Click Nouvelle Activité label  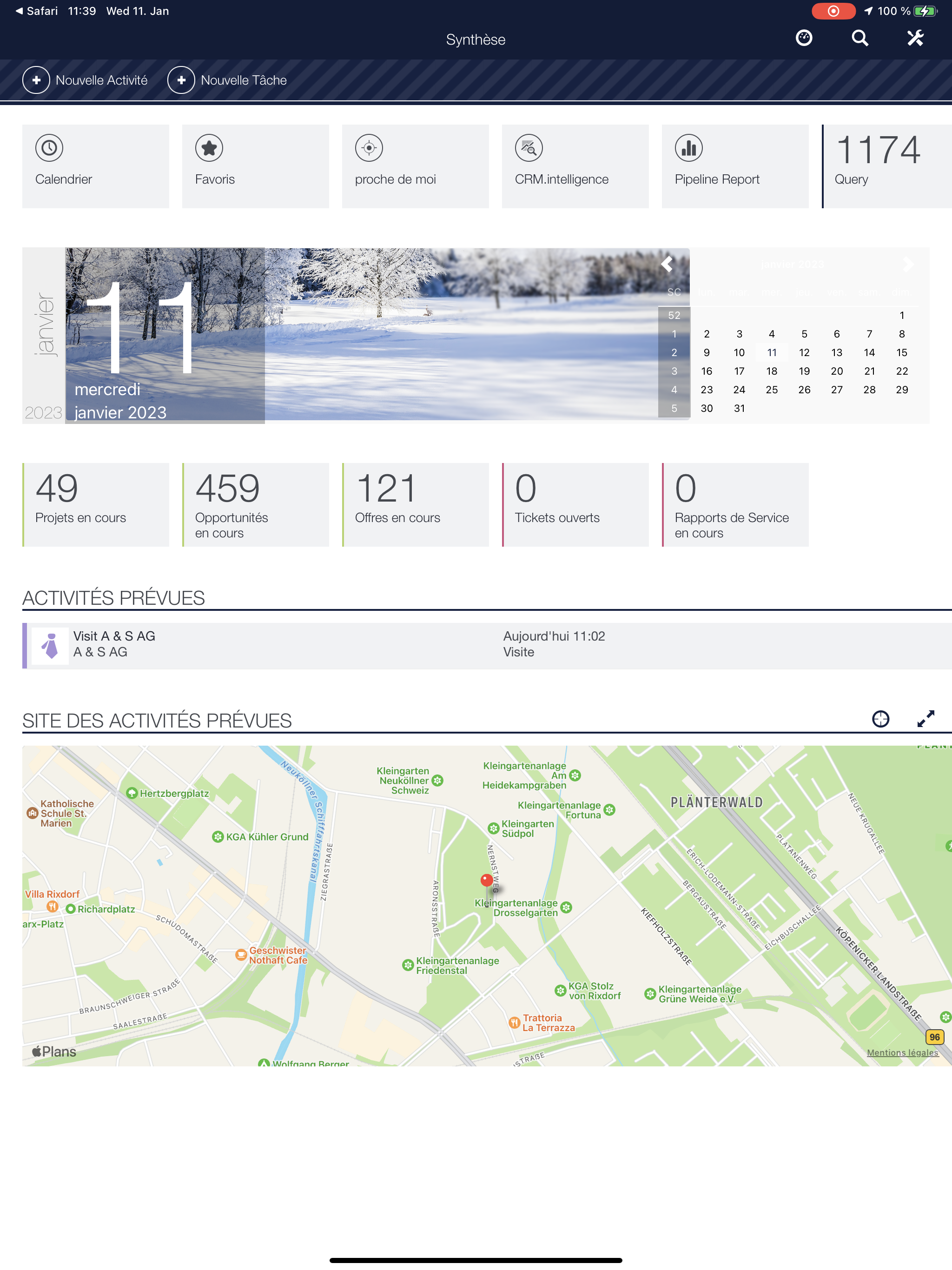click(102, 80)
